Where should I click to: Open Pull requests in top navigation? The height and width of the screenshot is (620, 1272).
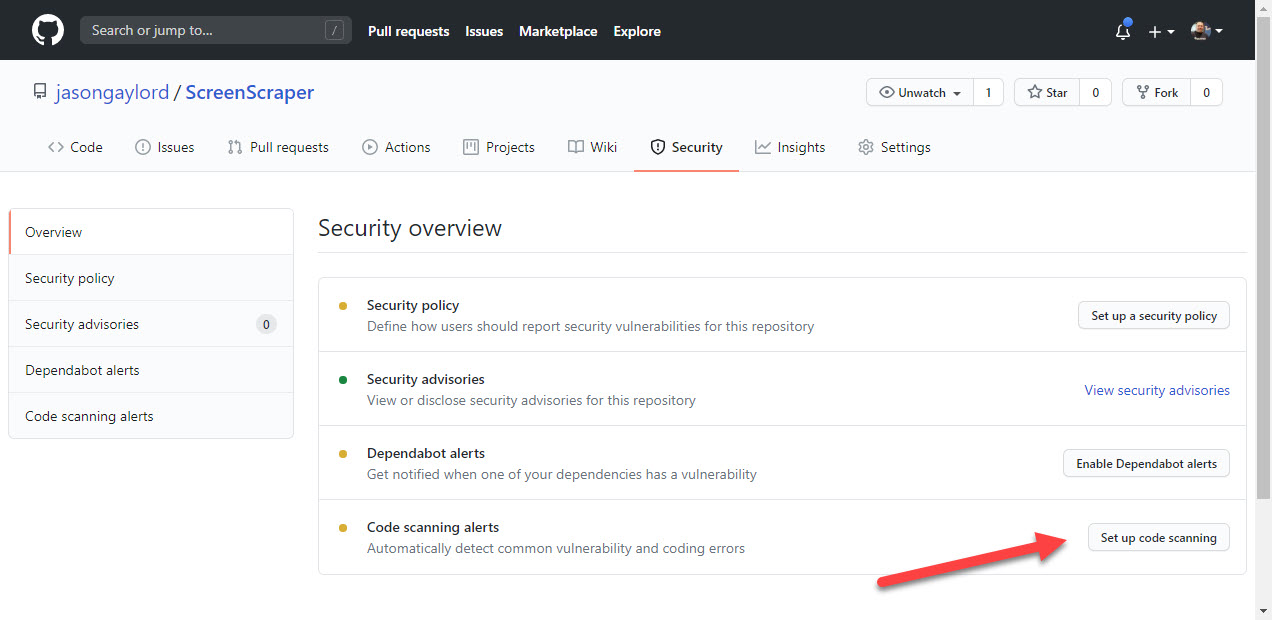click(408, 31)
